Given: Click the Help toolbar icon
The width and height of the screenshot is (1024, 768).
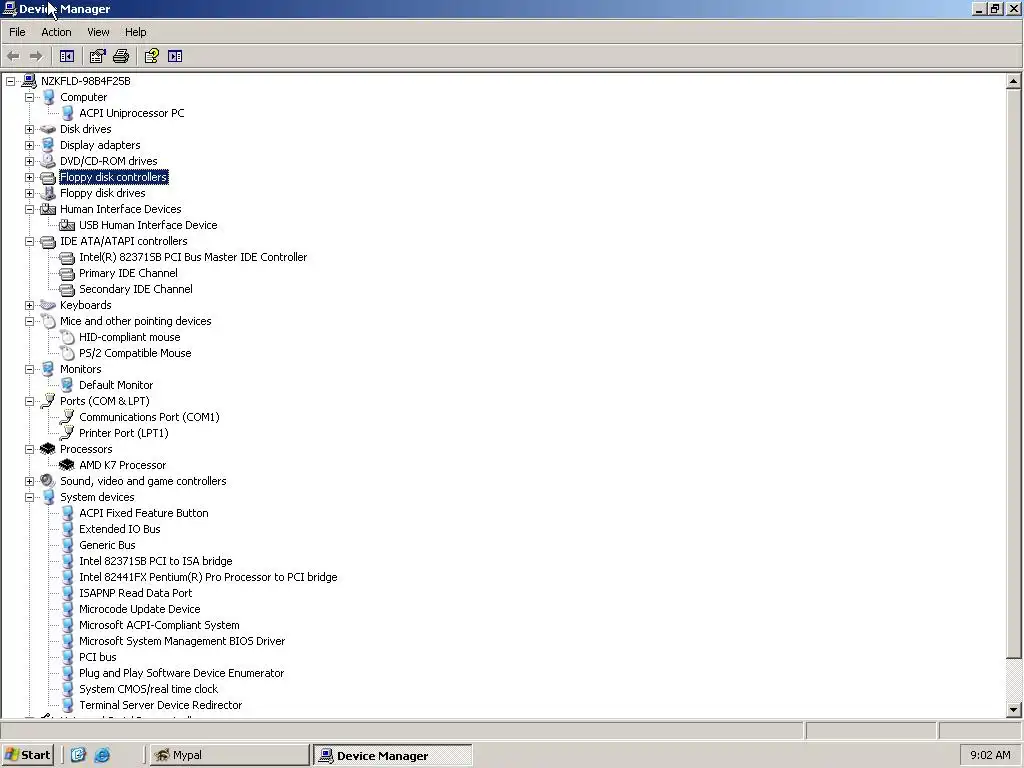Looking at the screenshot, I should 152,56.
